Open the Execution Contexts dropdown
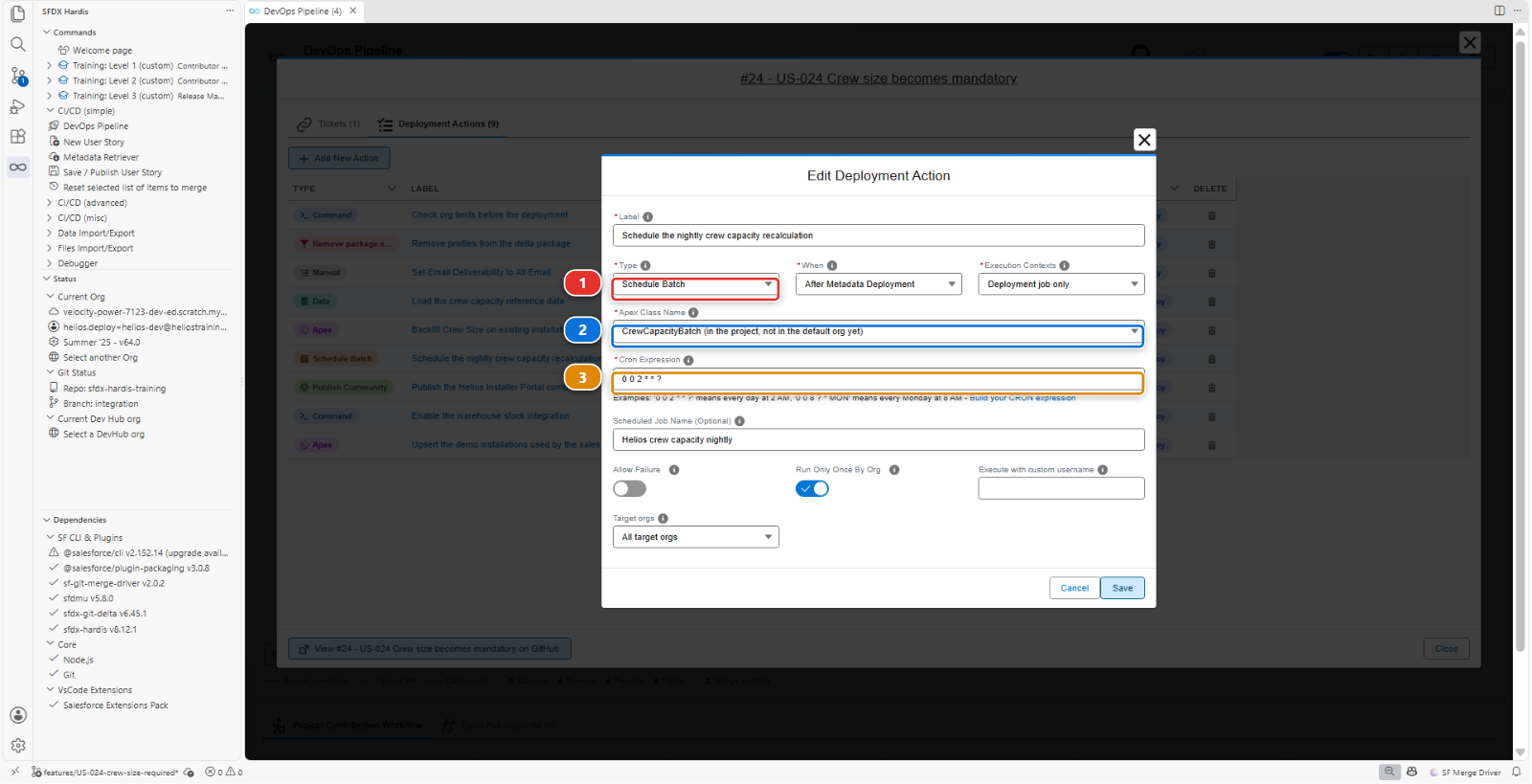Screen dimensions: 1532x784 click(1061, 284)
